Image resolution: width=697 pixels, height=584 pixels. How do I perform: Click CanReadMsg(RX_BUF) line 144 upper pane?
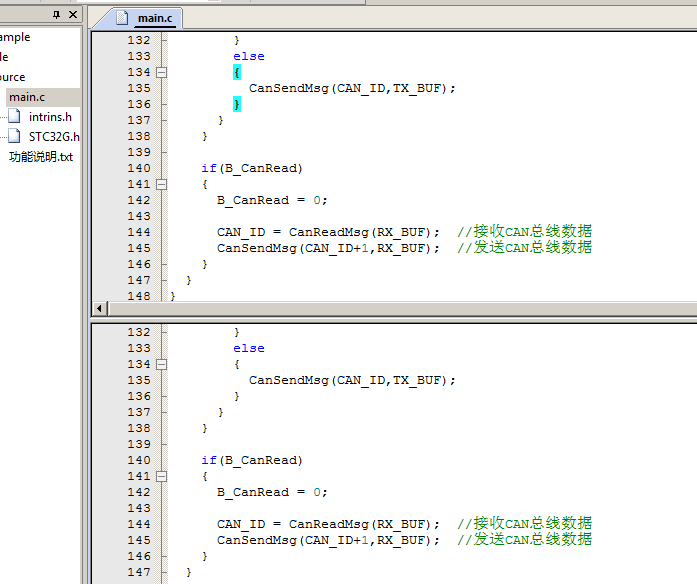click(x=364, y=232)
